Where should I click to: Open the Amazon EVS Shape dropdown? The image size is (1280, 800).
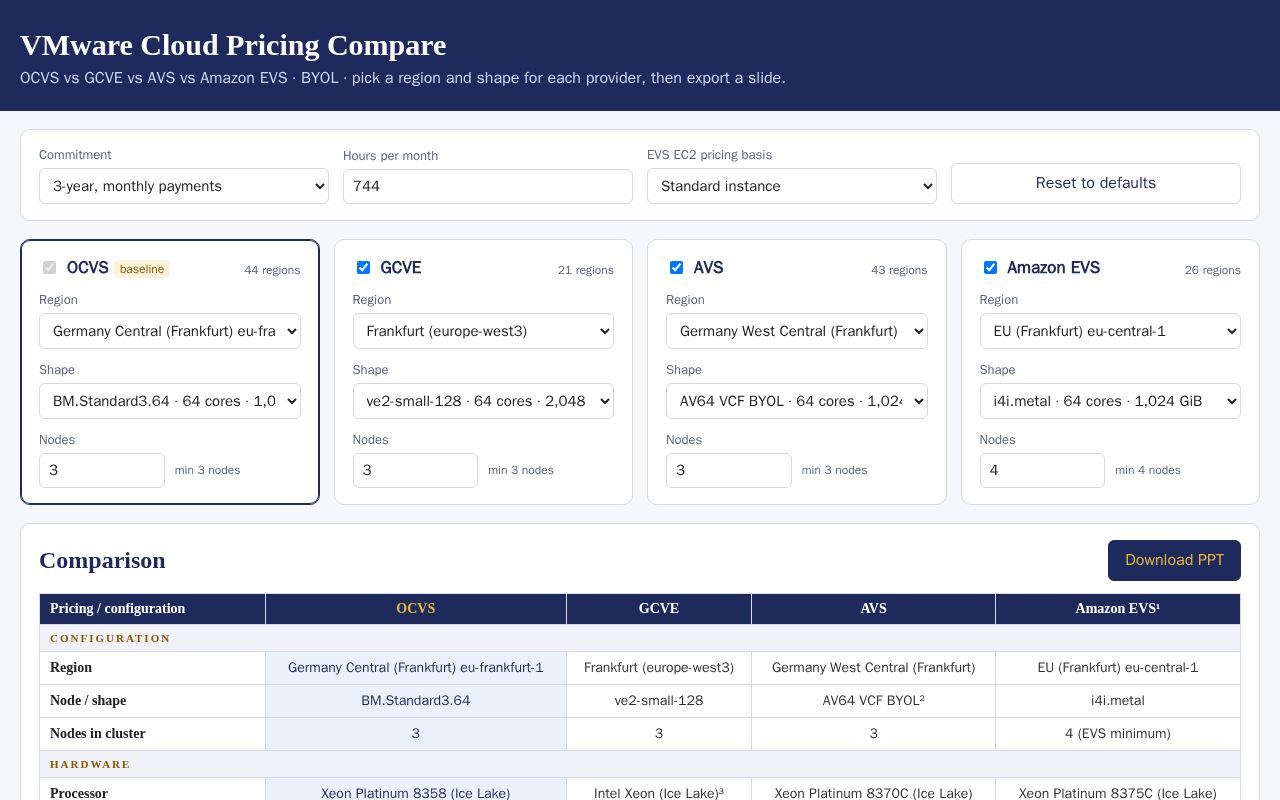point(1110,401)
